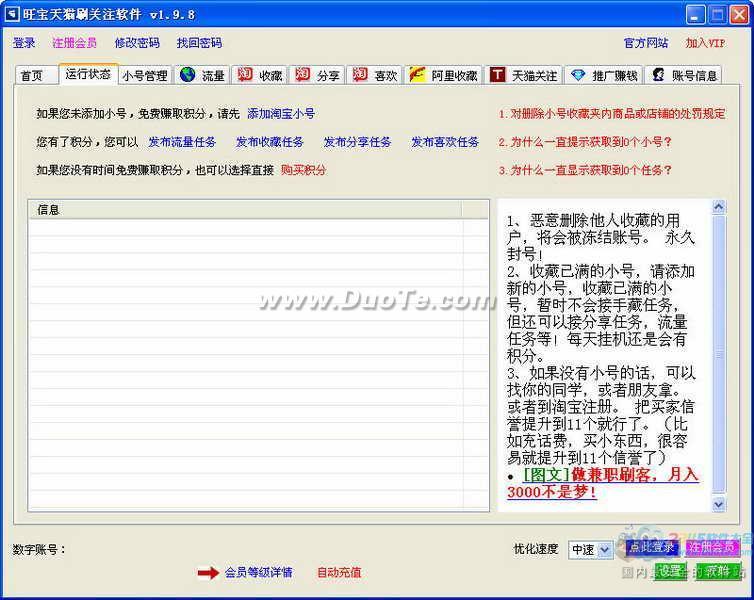The width and height of the screenshot is (754, 600).
Task: Open the 喜欢 tab
Action: coord(375,75)
